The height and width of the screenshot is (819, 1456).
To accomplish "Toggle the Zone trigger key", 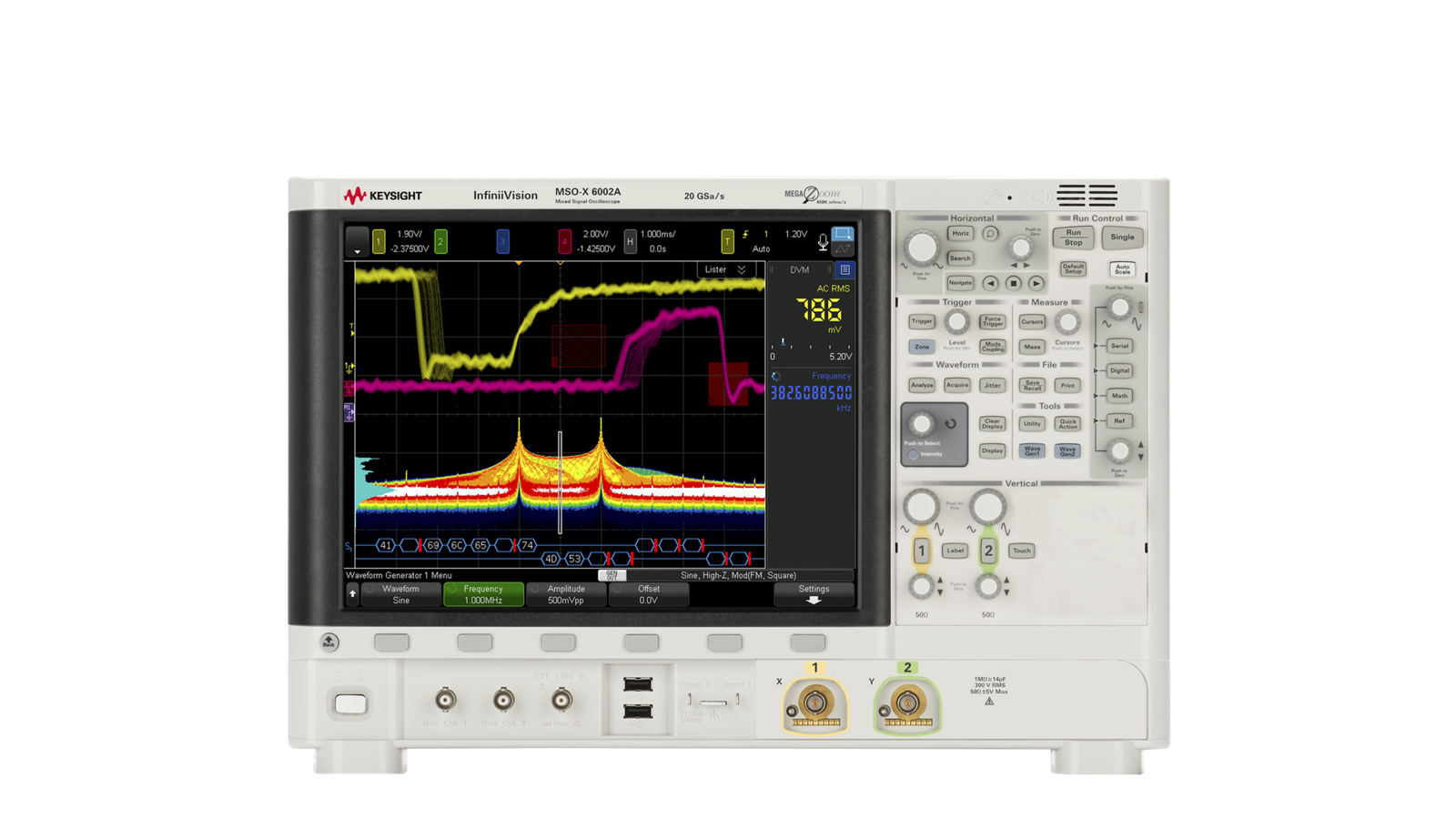I will click(x=922, y=346).
